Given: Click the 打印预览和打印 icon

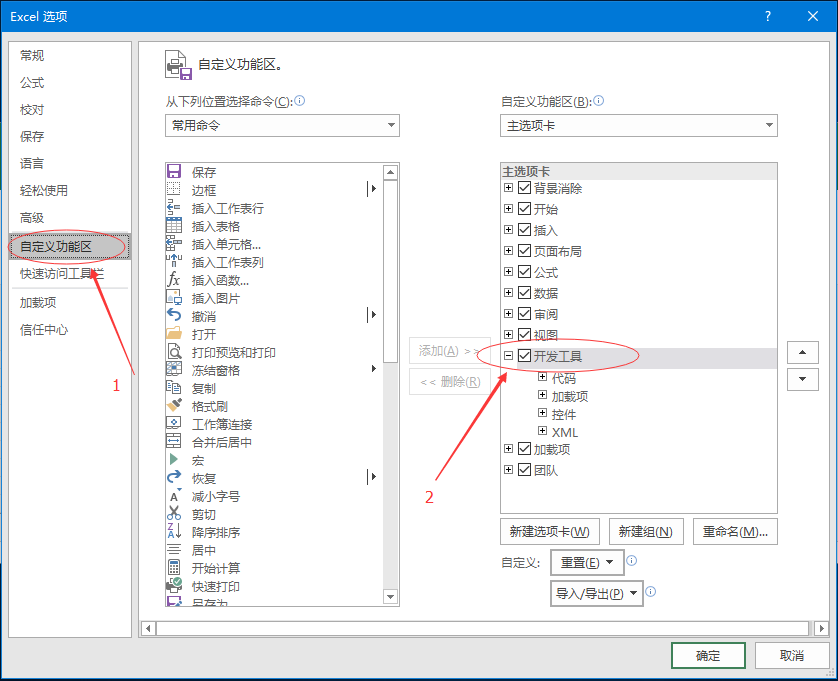Looking at the screenshot, I should pyautogui.click(x=174, y=351).
